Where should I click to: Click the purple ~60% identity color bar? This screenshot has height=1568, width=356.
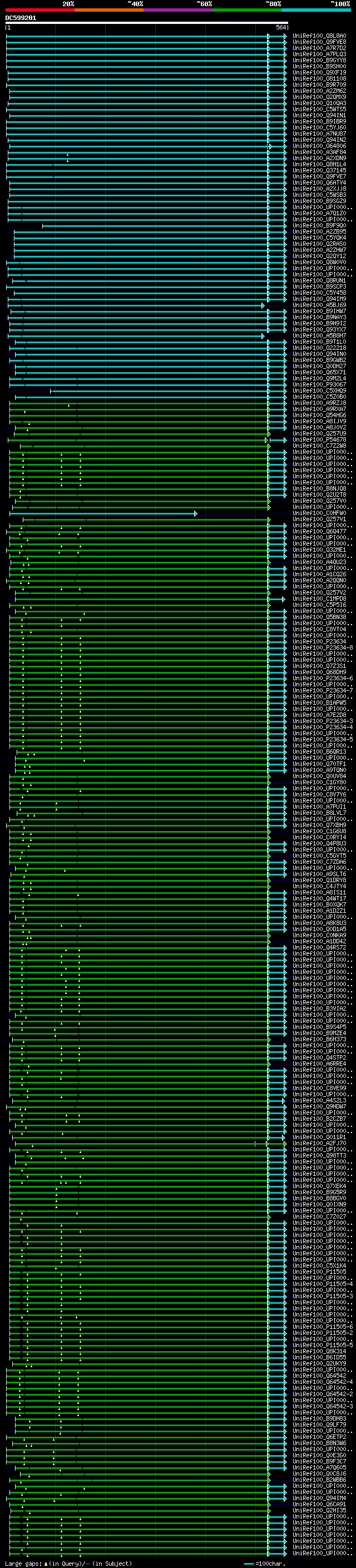coord(179,10)
